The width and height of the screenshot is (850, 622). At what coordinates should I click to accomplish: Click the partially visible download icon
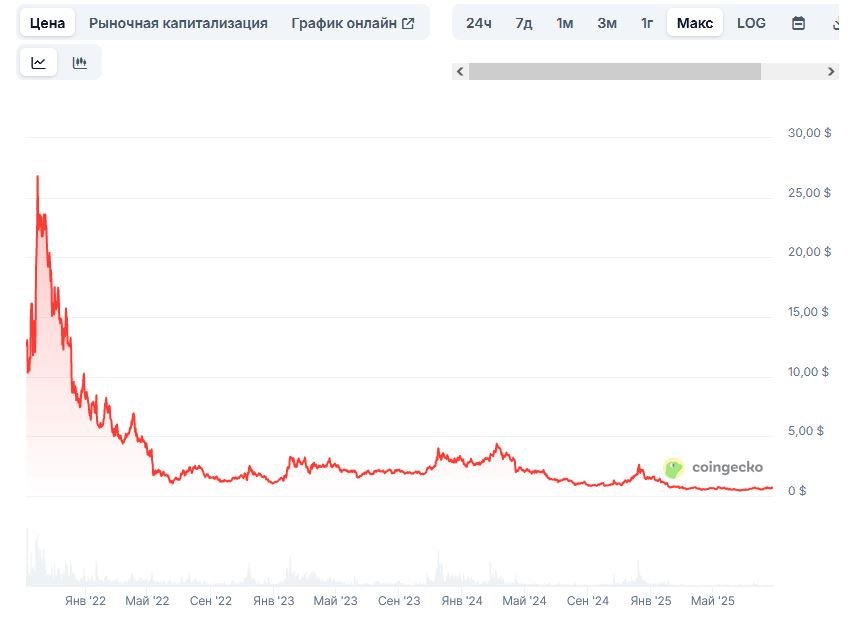(836, 23)
